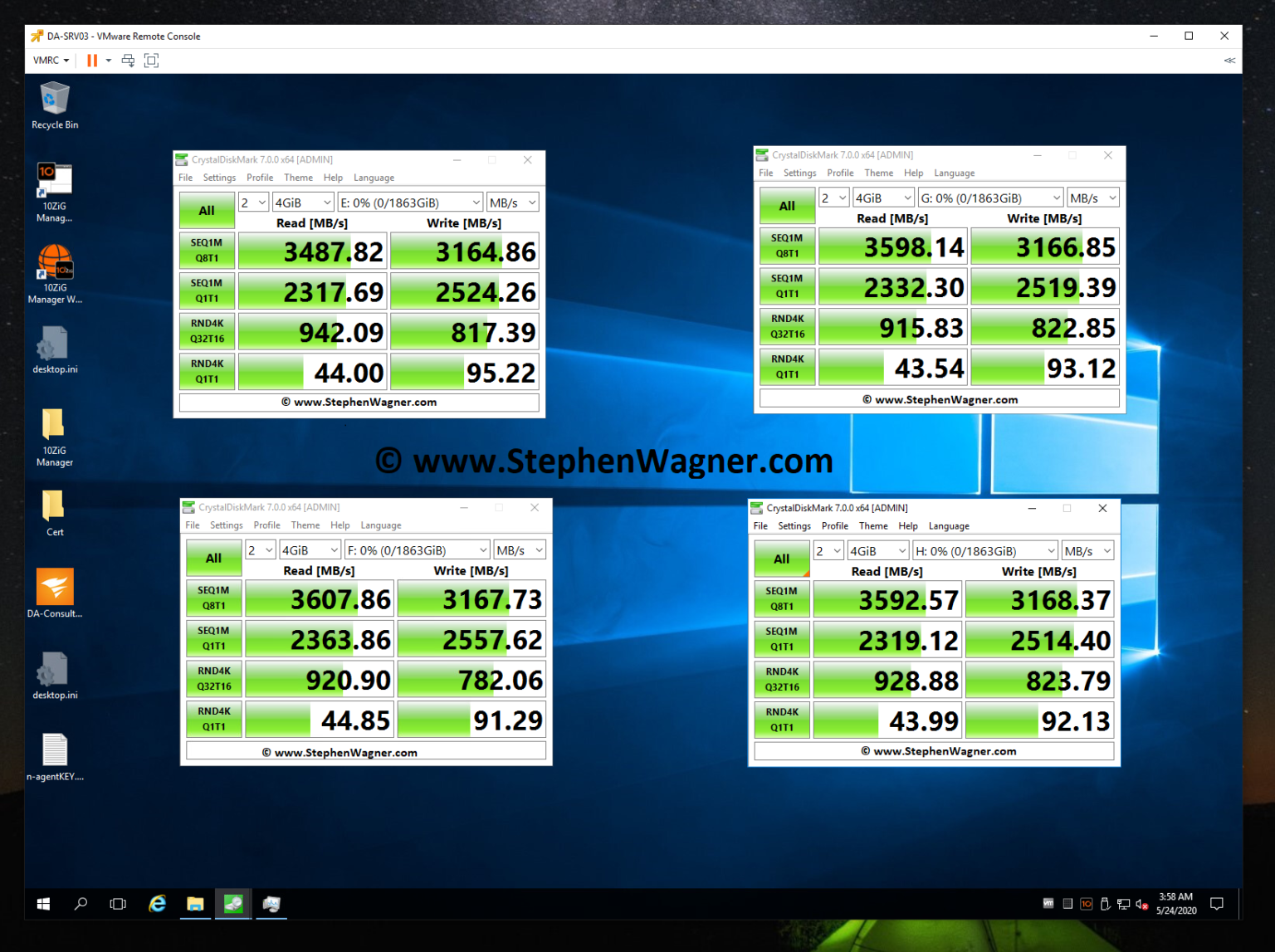Open Internet Explorer from the taskbar
The image size is (1275, 952).
point(157,904)
